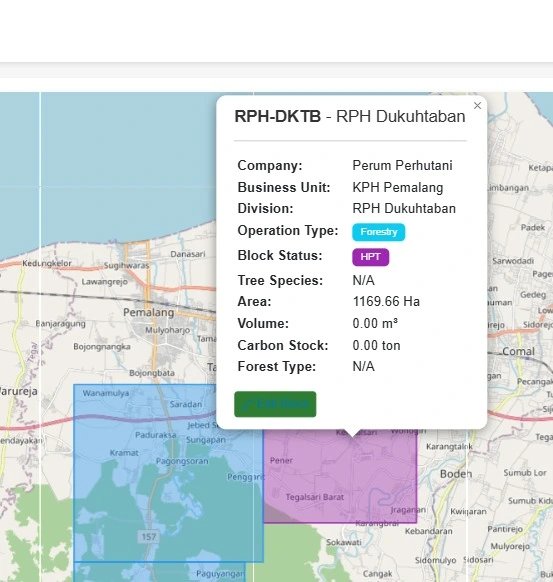Click the Mulyoharjo label near Pemalang
Viewport: 553px width, 582px height.
(x=167, y=330)
